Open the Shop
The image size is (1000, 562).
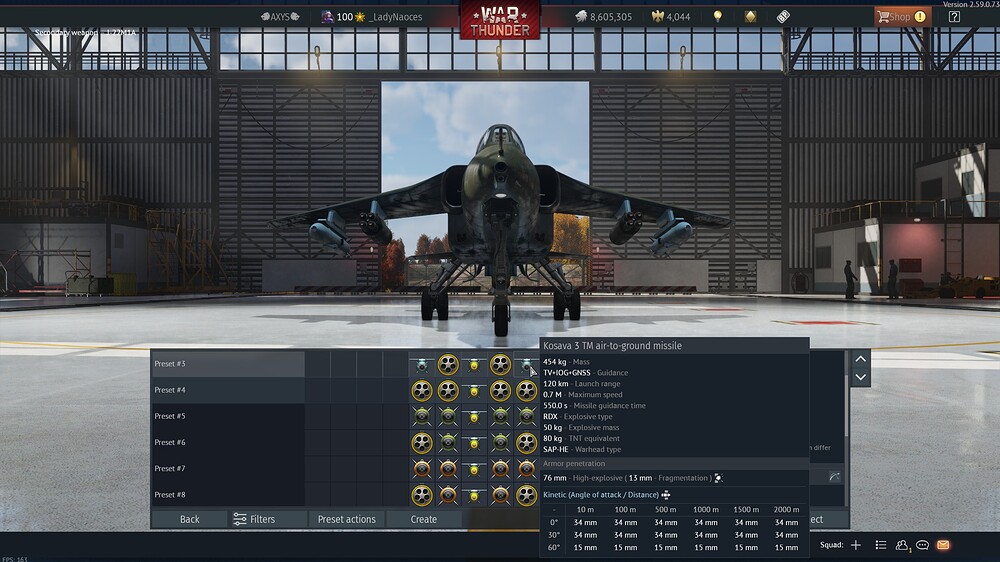902,17
